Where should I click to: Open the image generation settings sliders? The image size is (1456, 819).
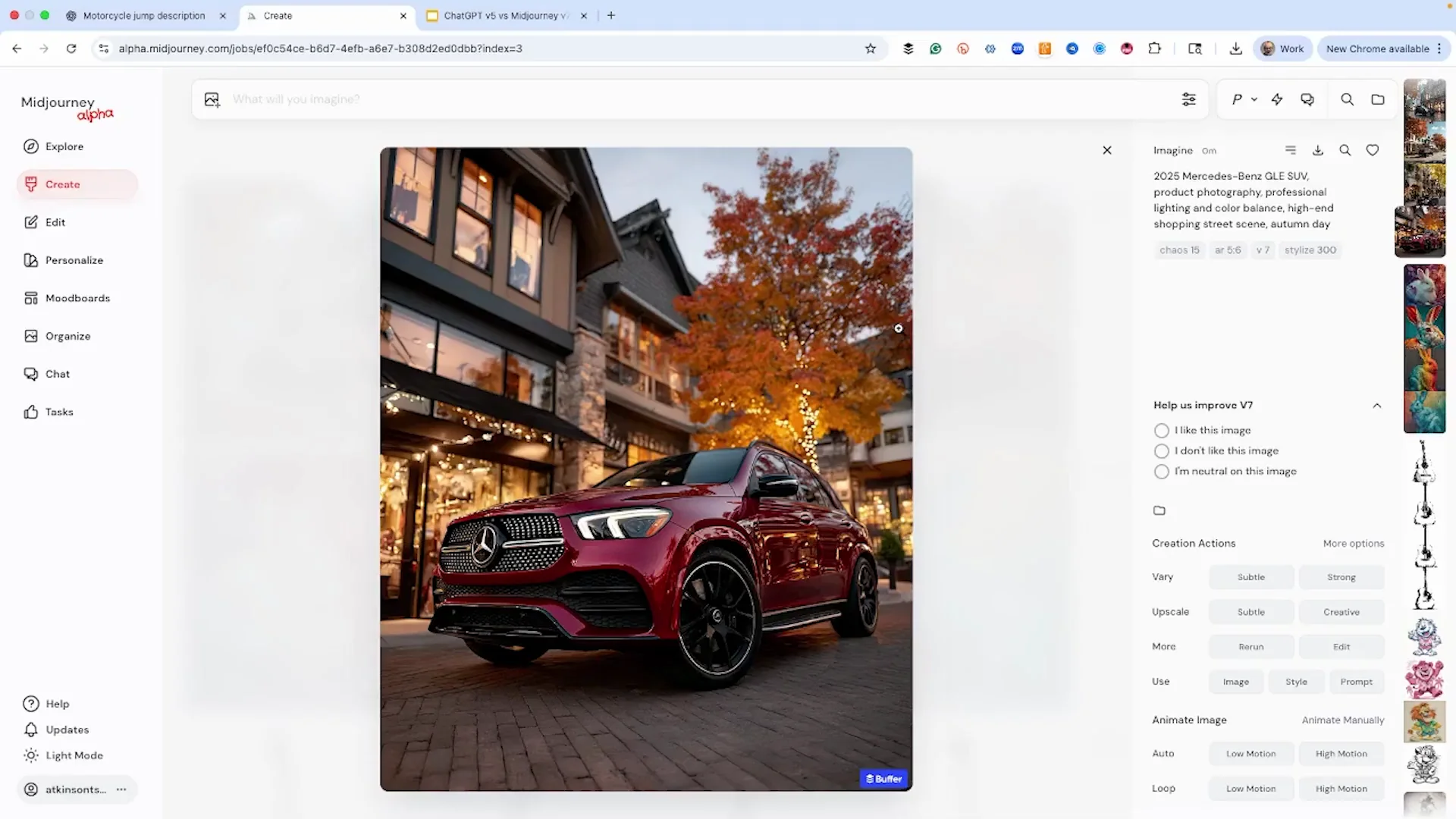pyautogui.click(x=1189, y=99)
